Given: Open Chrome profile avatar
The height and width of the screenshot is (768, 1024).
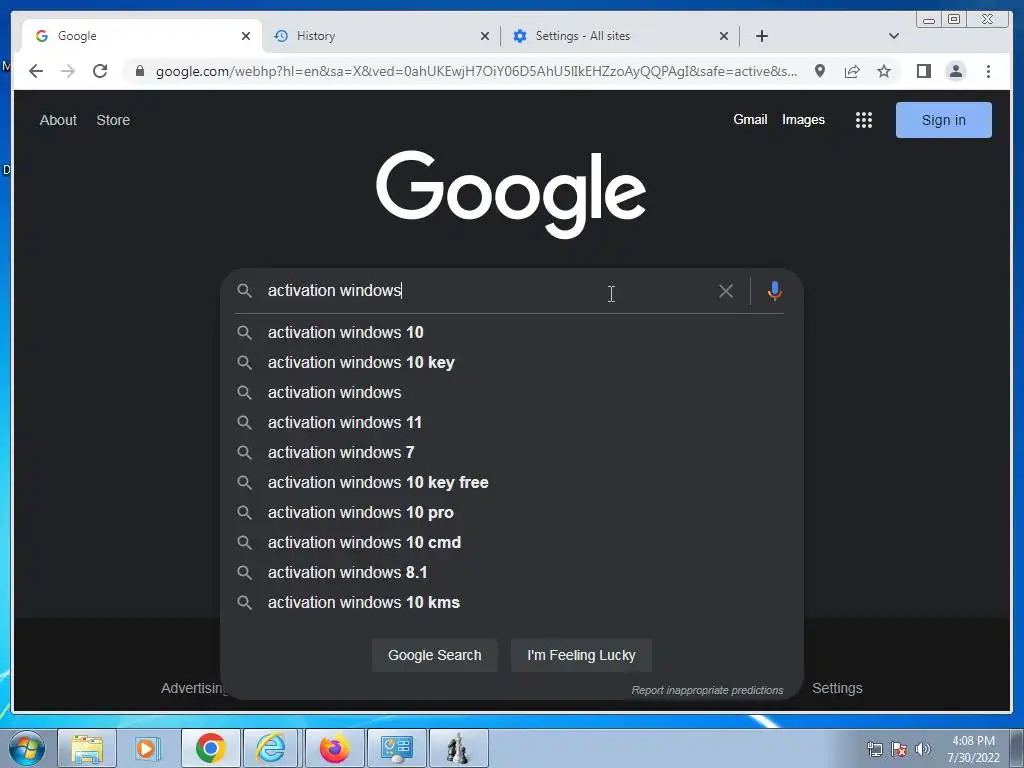Looking at the screenshot, I should click(955, 71).
